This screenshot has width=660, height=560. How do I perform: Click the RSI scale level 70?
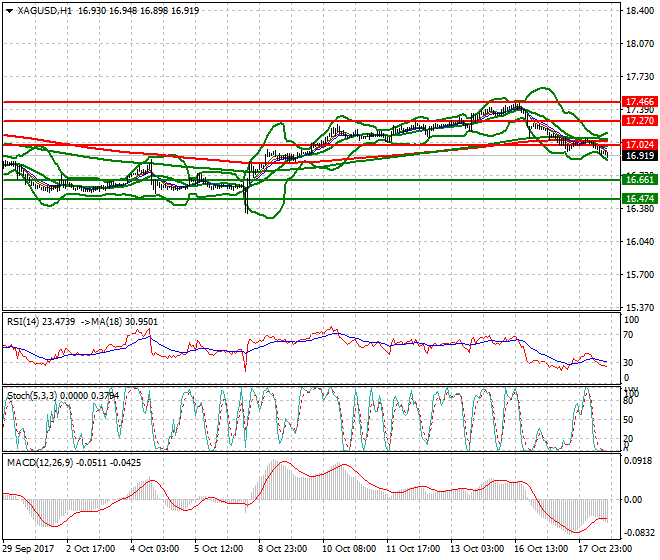point(628,335)
